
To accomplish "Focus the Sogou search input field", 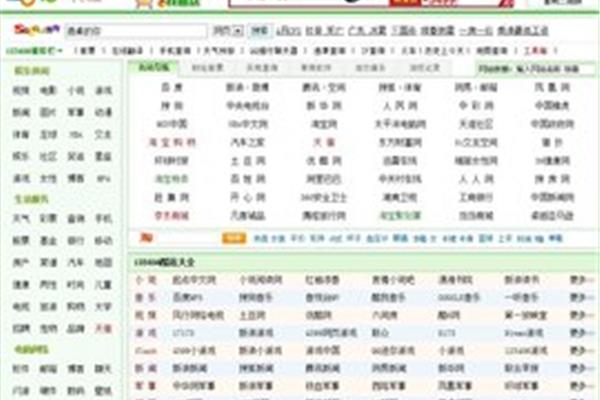I will pos(136,31).
